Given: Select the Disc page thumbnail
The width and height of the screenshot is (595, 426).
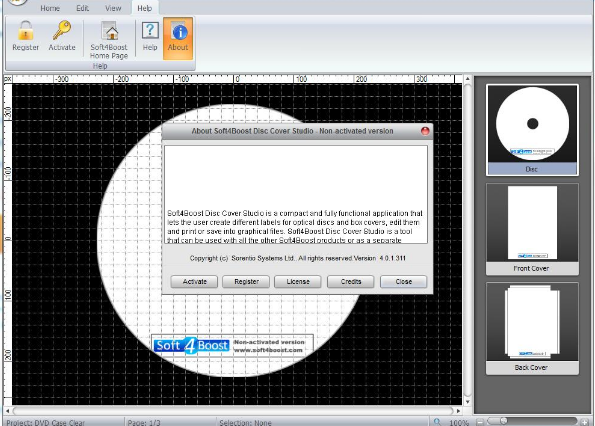Looking at the screenshot, I should pyautogui.click(x=532, y=130).
